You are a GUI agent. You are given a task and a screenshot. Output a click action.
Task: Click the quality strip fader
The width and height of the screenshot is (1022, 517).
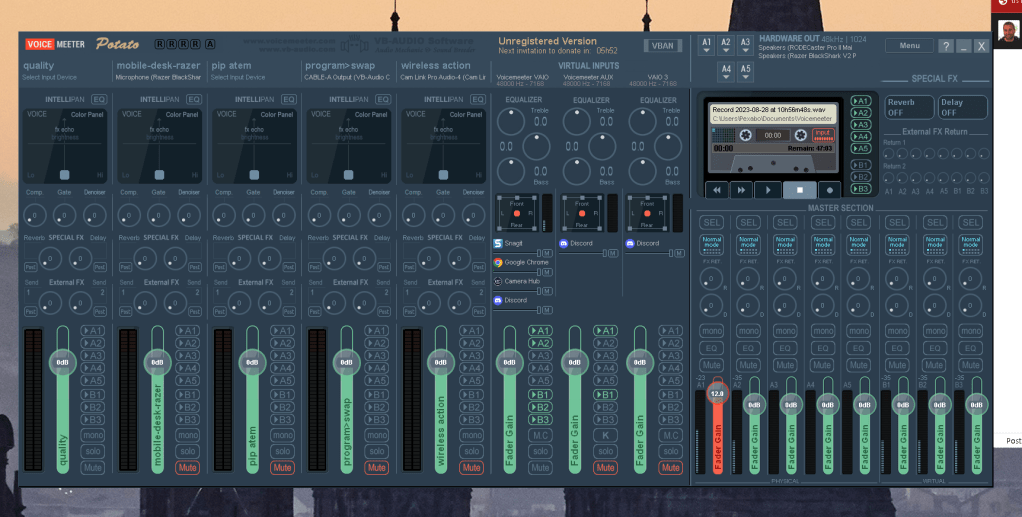pyautogui.click(x=63, y=362)
